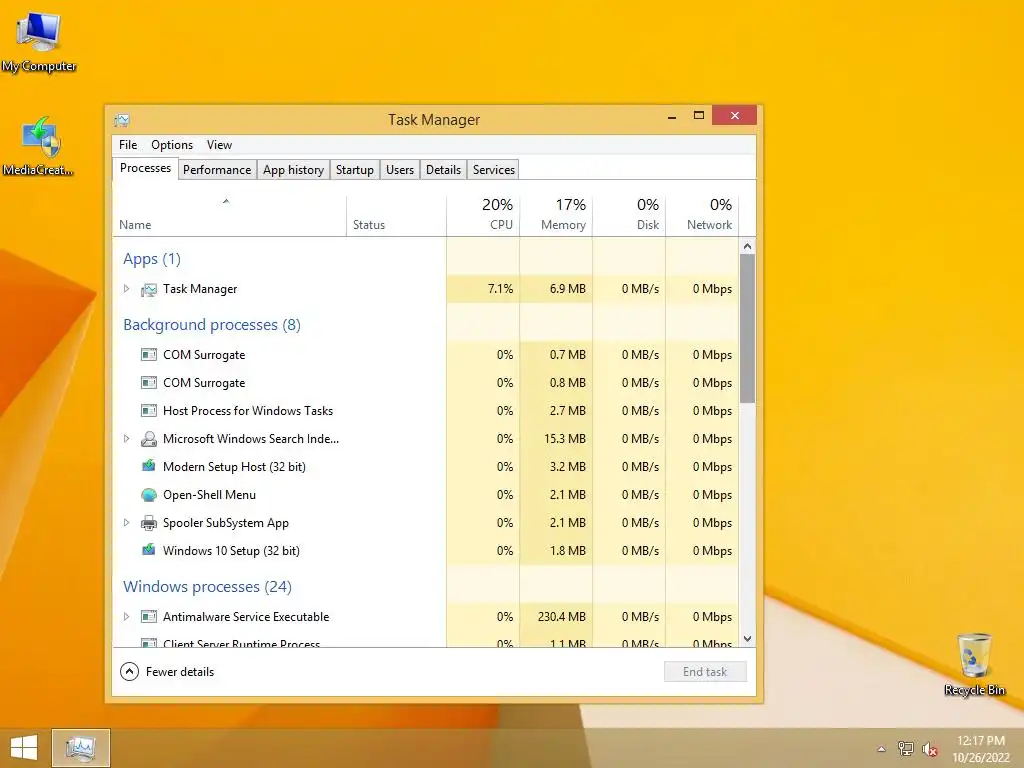Switch to the App history tab

pyautogui.click(x=293, y=170)
